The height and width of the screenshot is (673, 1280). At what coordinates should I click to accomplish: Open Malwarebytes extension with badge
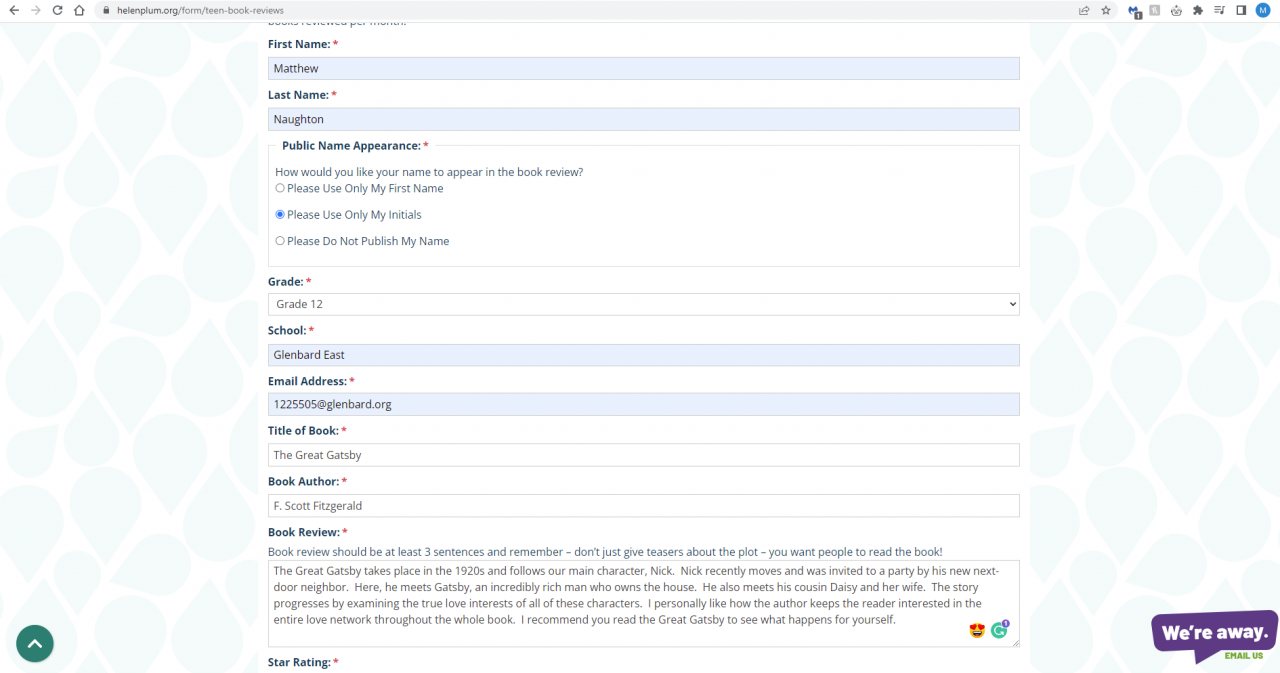1134,11
